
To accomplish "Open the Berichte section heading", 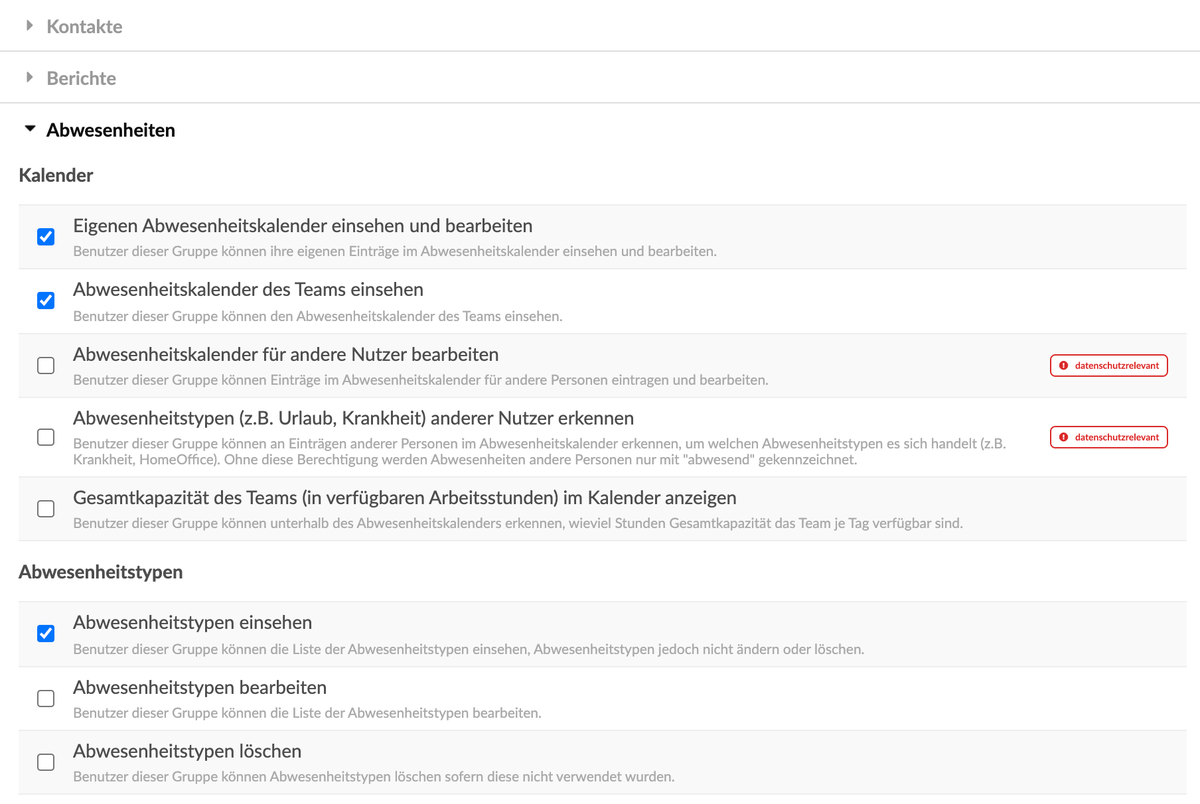I will [81, 78].
